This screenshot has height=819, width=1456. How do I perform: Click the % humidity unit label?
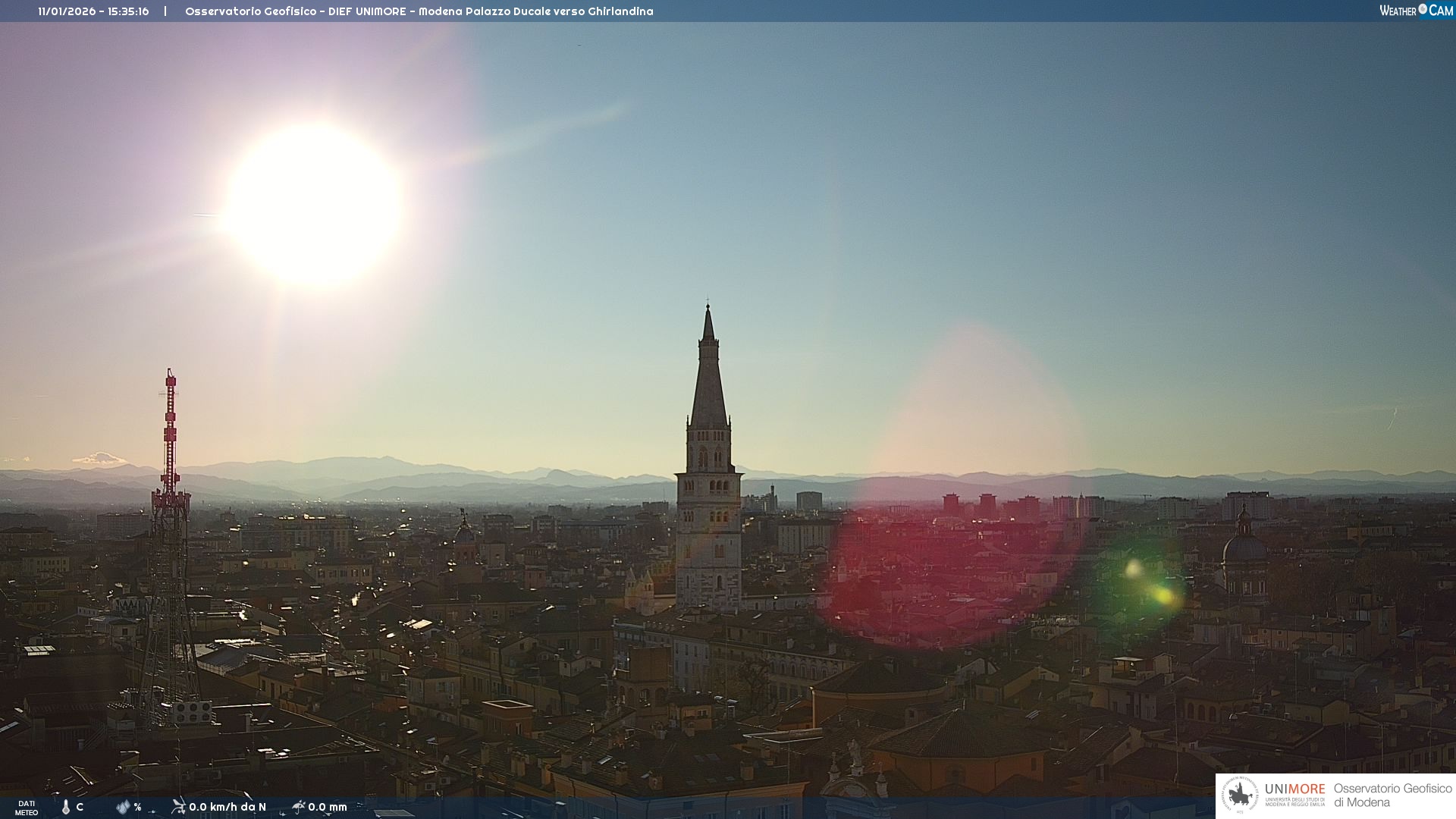tap(138, 807)
